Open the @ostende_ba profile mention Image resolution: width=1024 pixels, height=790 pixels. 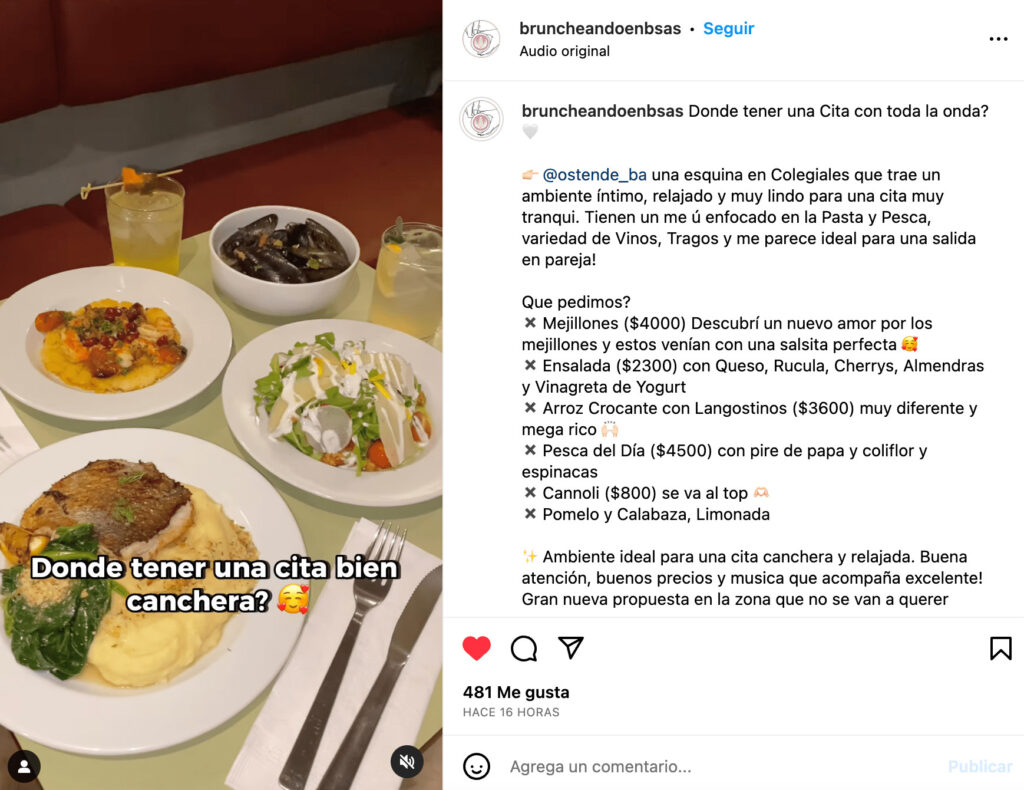tap(594, 175)
